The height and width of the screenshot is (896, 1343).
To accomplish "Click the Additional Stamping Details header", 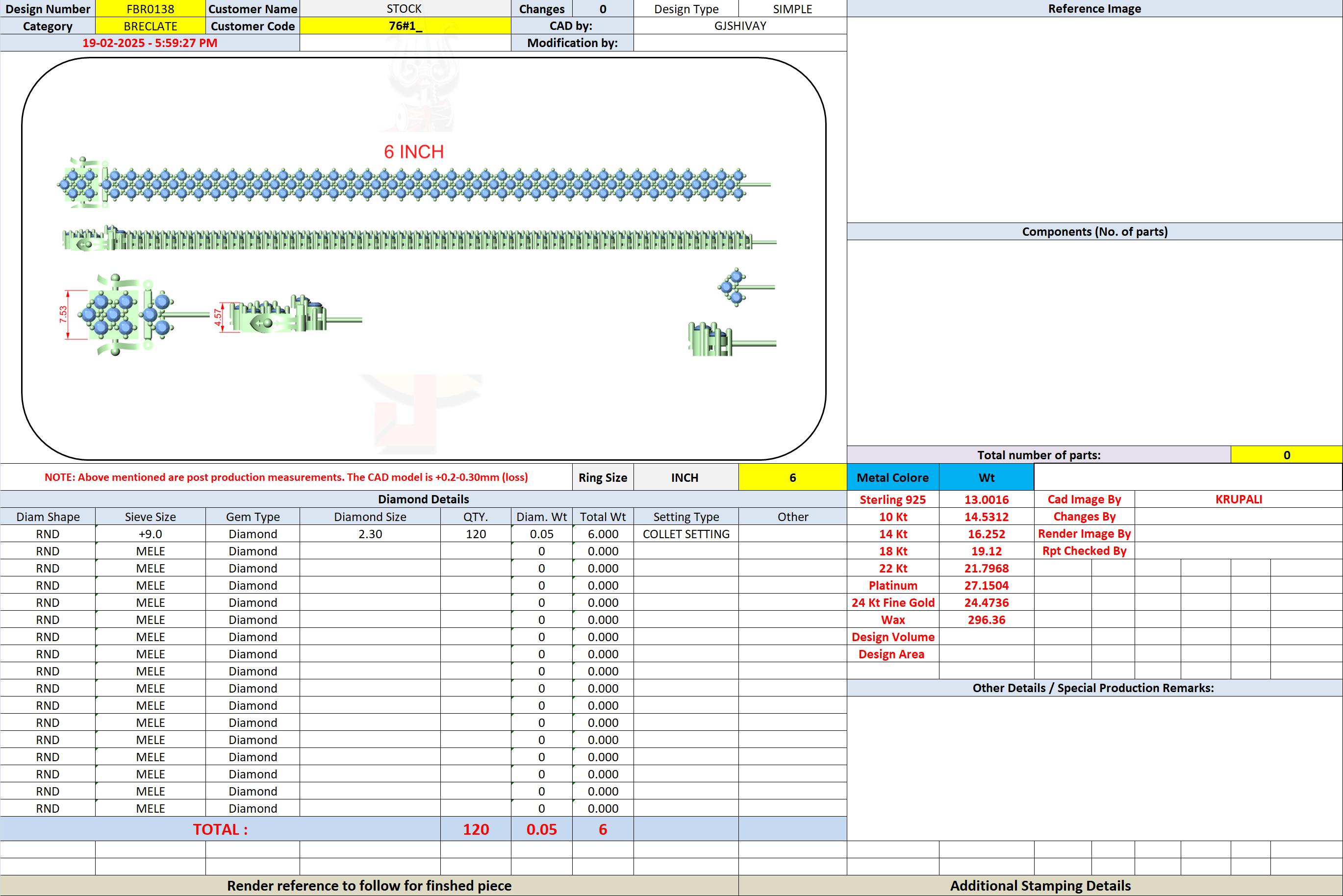I will tap(1040, 886).
